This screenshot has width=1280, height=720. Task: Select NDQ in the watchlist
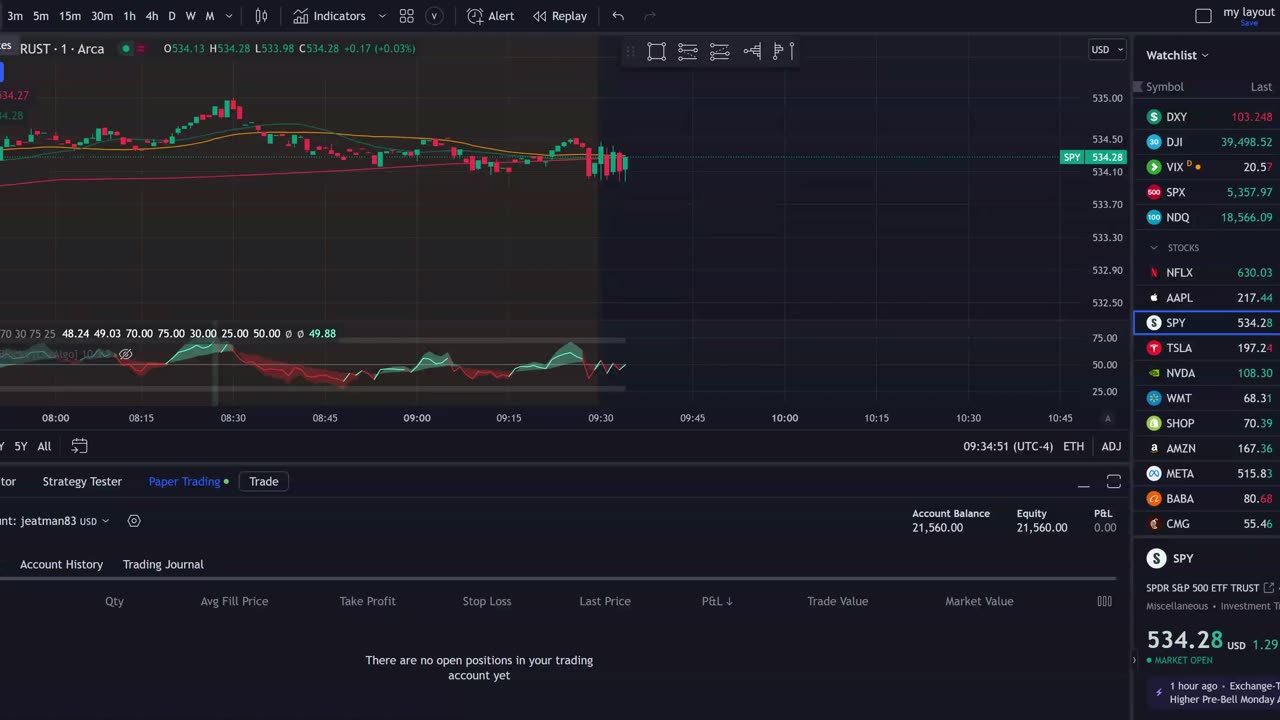[x=1207, y=217]
